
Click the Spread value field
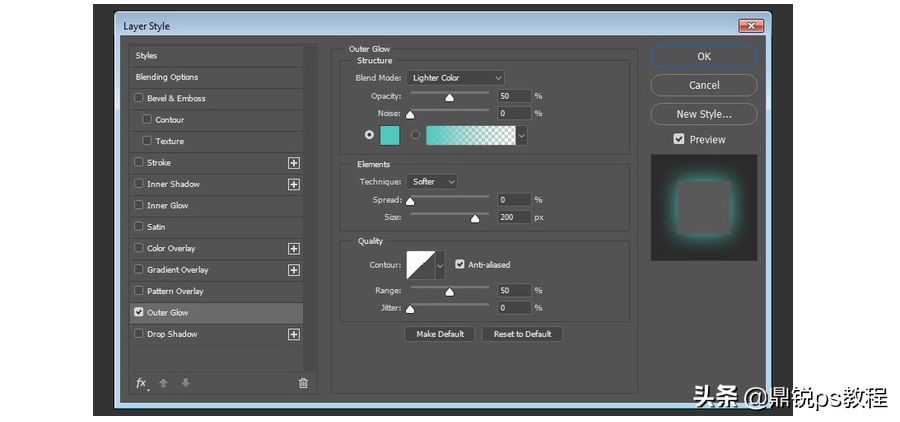click(514, 200)
